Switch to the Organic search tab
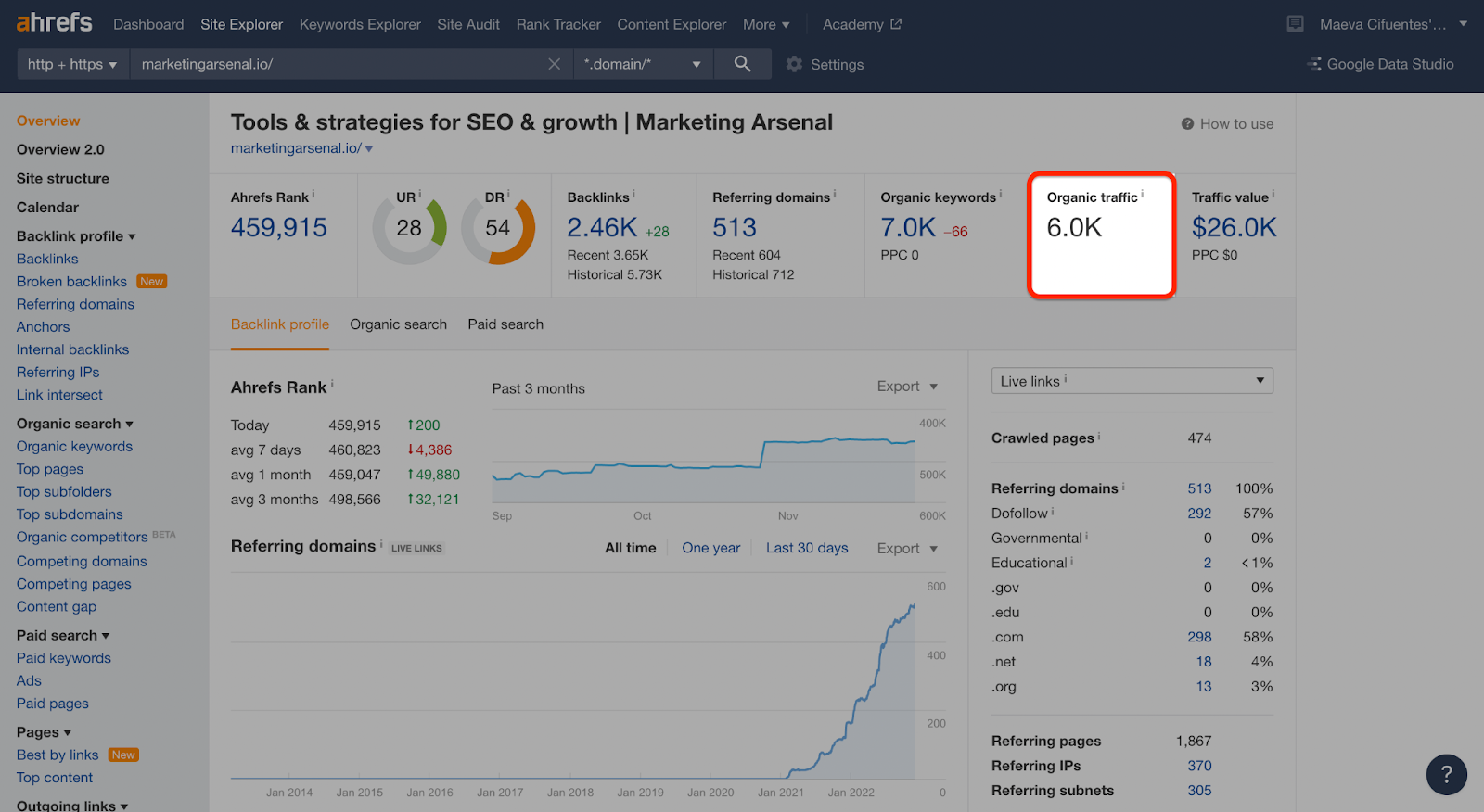This screenshot has width=1484, height=812. [x=398, y=324]
